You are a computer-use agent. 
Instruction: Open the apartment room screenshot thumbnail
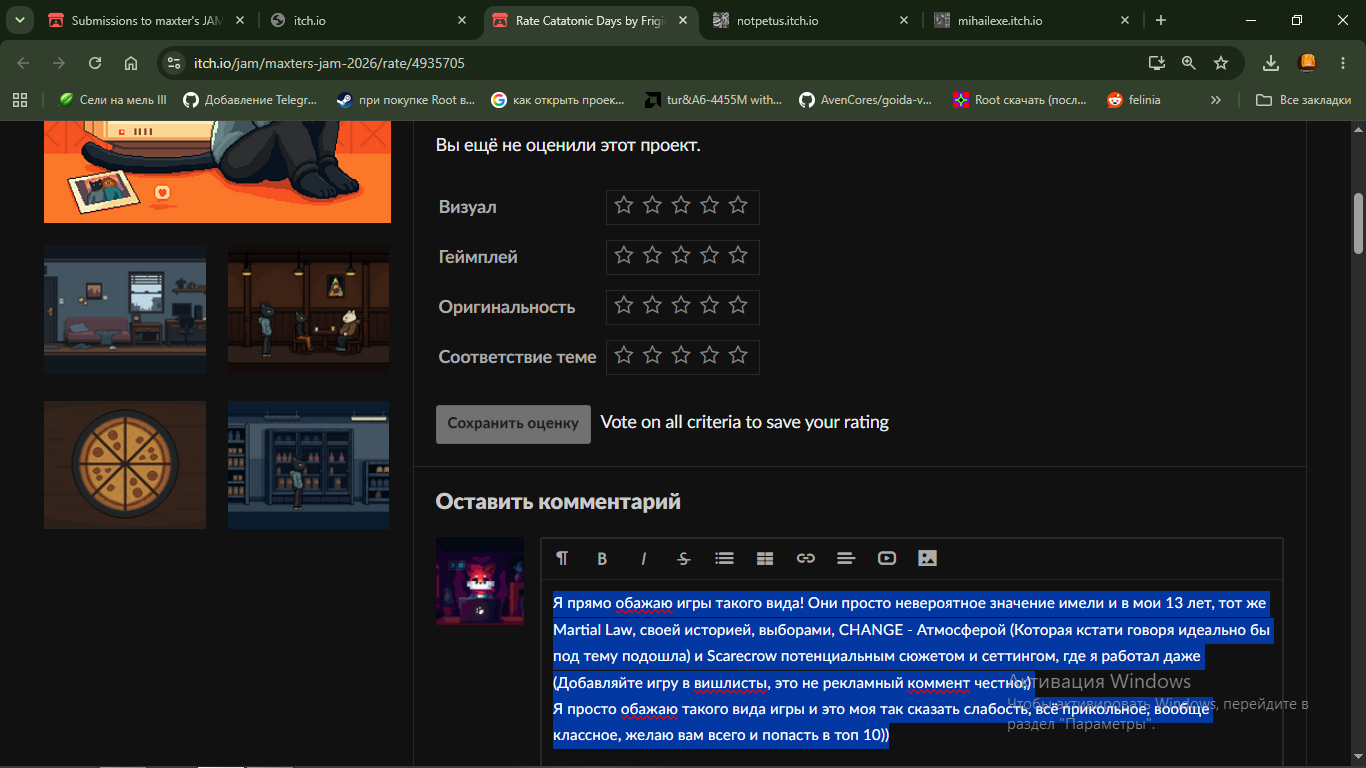125,309
